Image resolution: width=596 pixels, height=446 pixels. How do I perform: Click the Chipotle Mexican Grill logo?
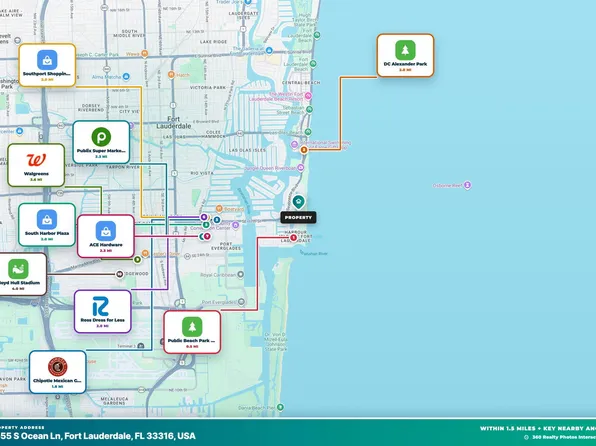click(x=58, y=367)
